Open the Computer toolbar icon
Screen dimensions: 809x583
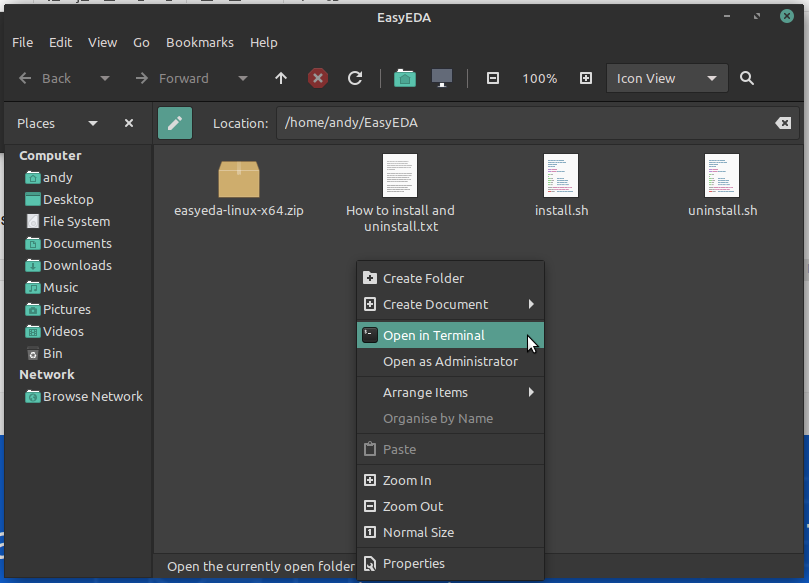442,78
